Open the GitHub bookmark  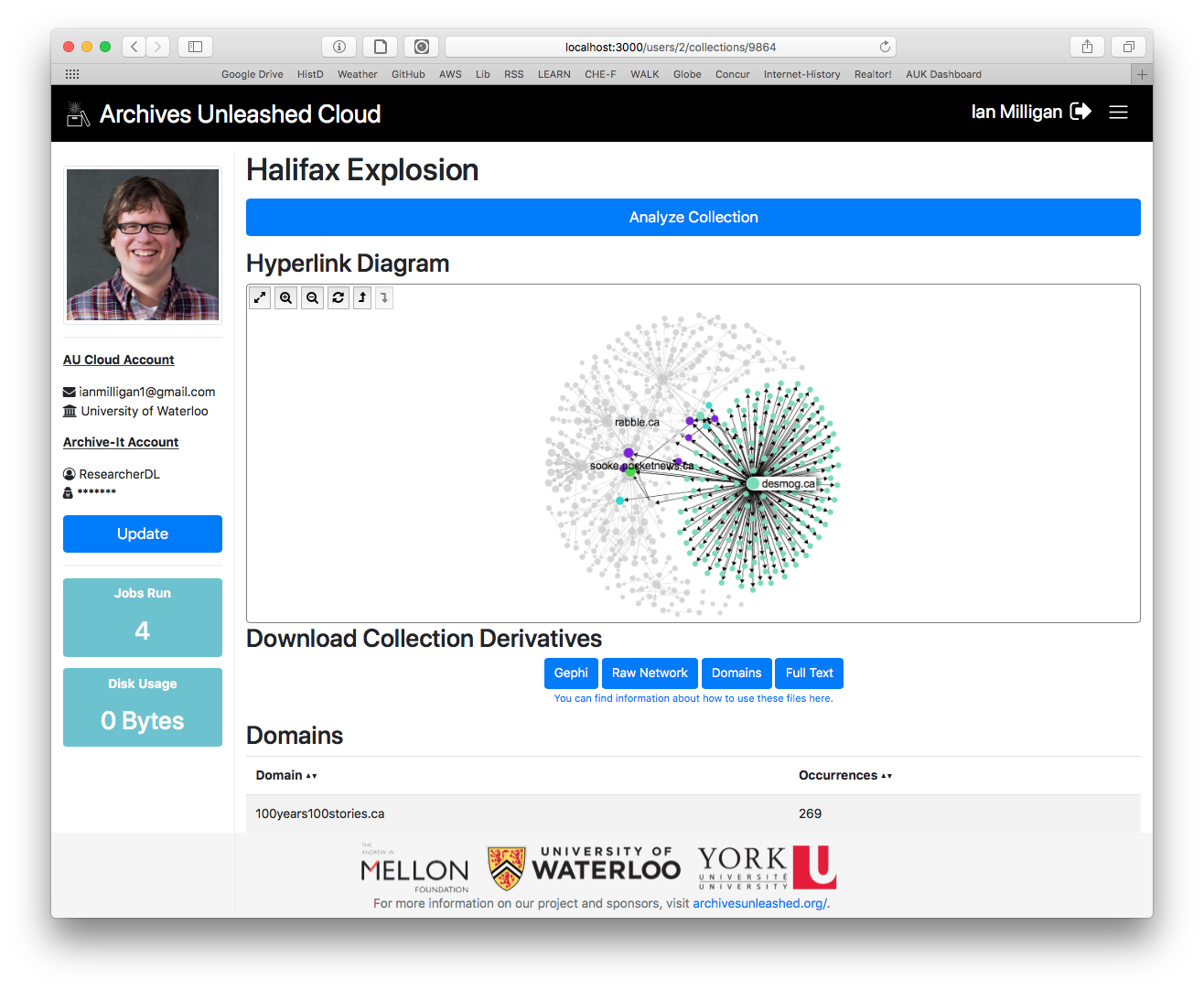pyautogui.click(x=408, y=74)
